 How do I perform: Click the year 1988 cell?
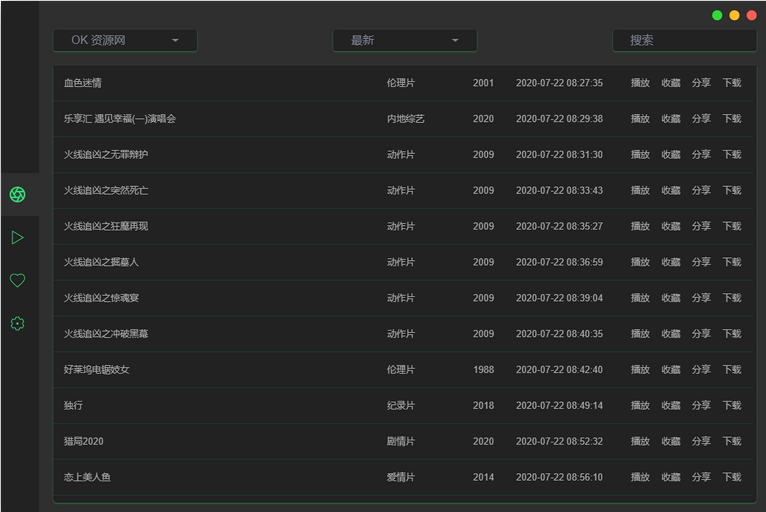coord(483,369)
